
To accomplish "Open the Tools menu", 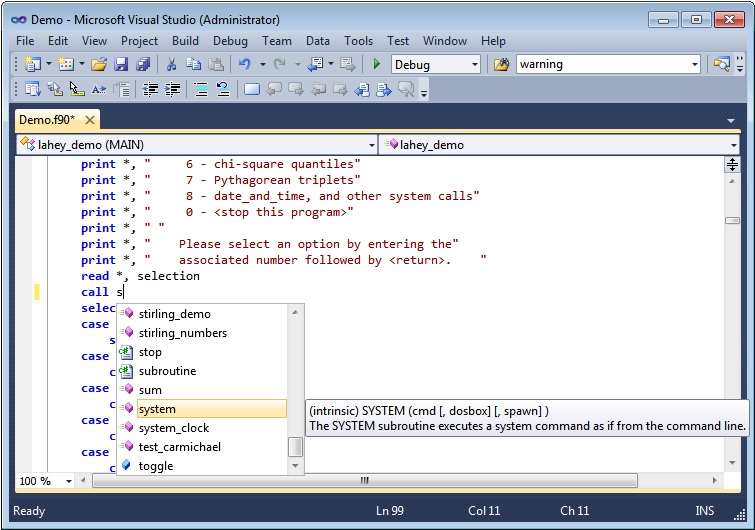I will pos(358,41).
